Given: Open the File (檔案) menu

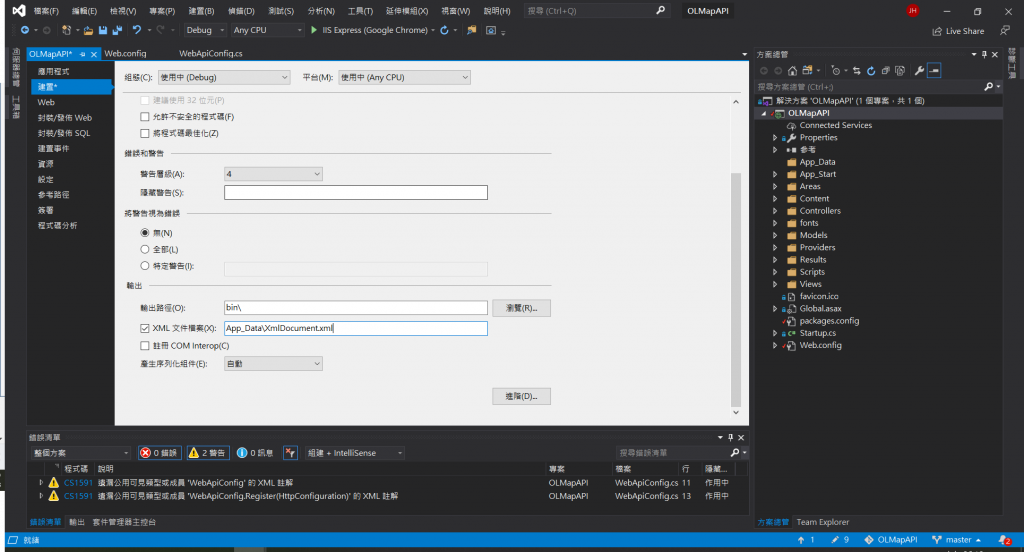Looking at the screenshot, I should (x=46, y=10).
